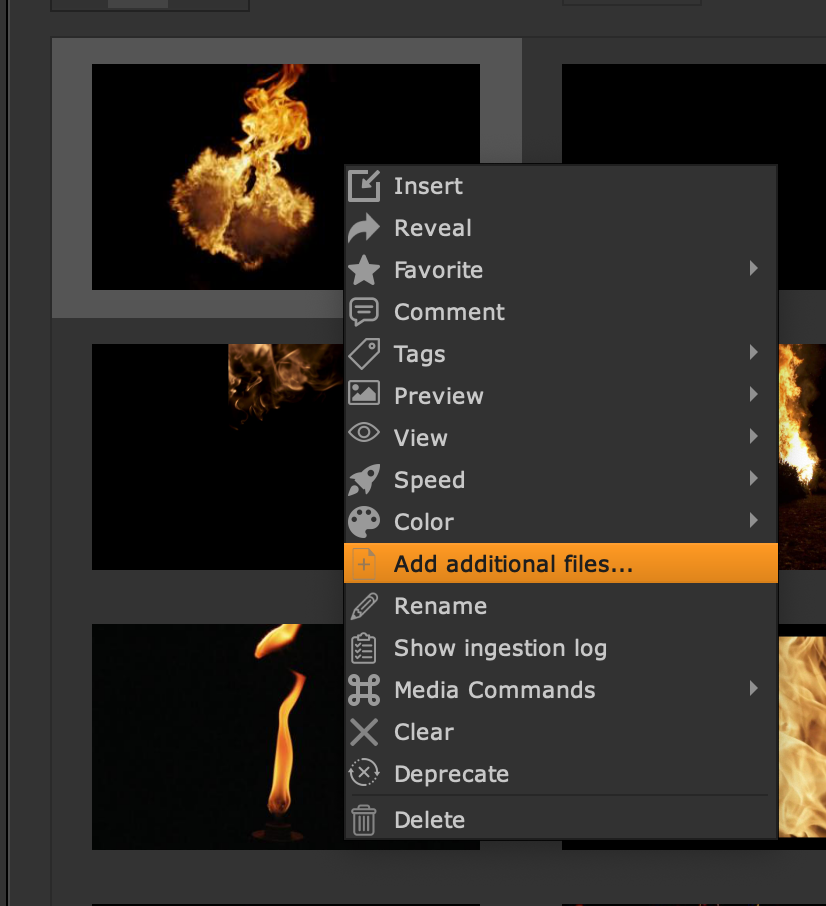
Task: Select Rename from the context menu
Action: [x=440, y=606]
